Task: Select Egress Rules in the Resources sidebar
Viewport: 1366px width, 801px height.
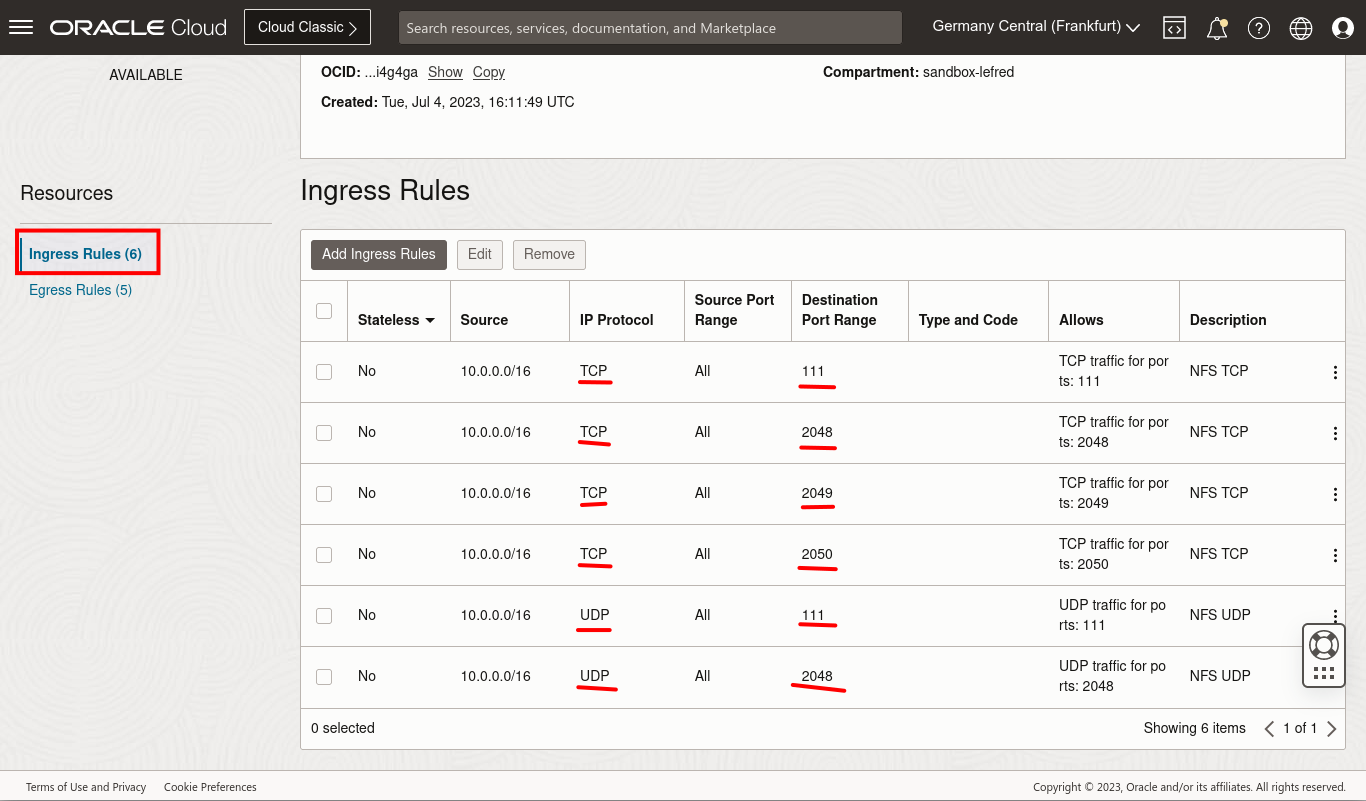Action: coord(80,289)
